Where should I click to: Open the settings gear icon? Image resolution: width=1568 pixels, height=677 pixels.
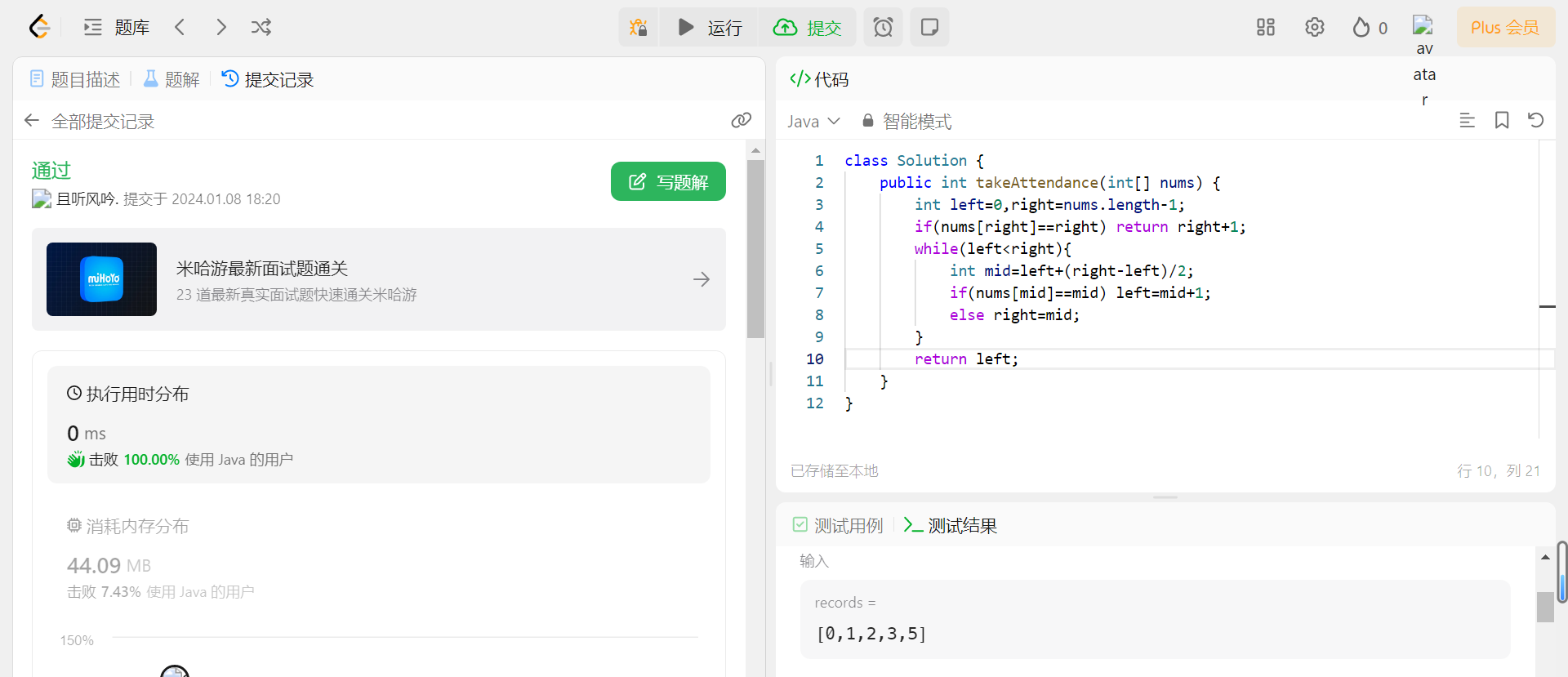[x=1315, y=27]
